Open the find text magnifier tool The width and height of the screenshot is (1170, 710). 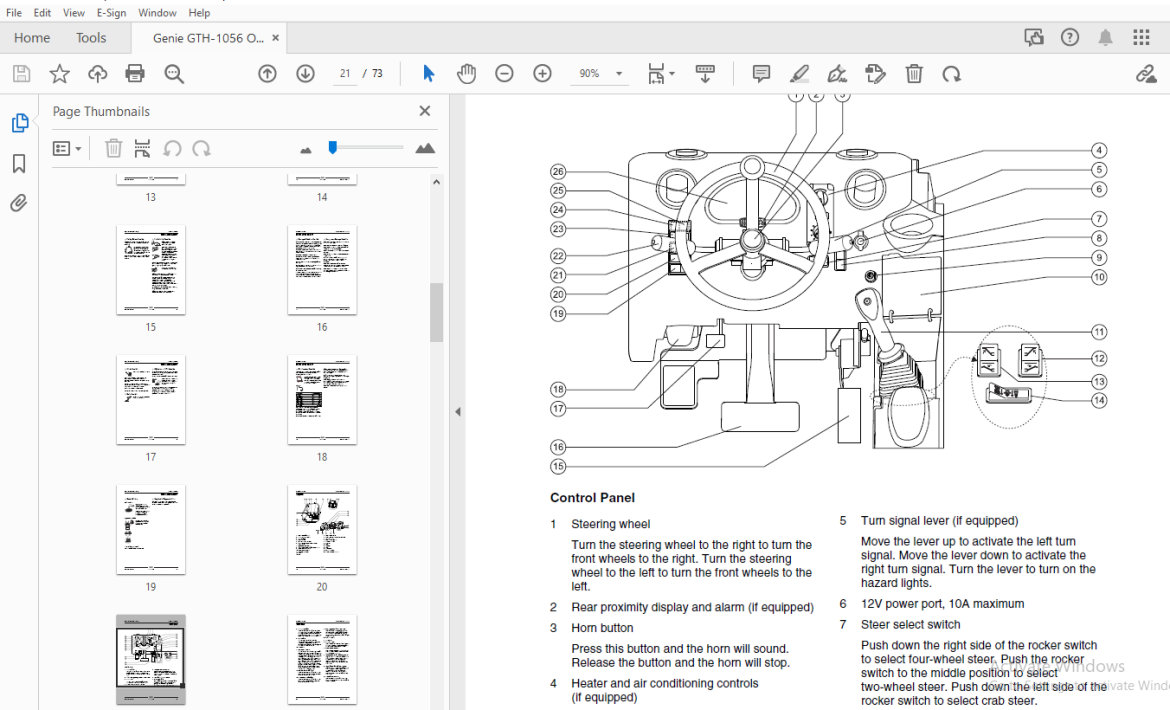pos(174,73)
